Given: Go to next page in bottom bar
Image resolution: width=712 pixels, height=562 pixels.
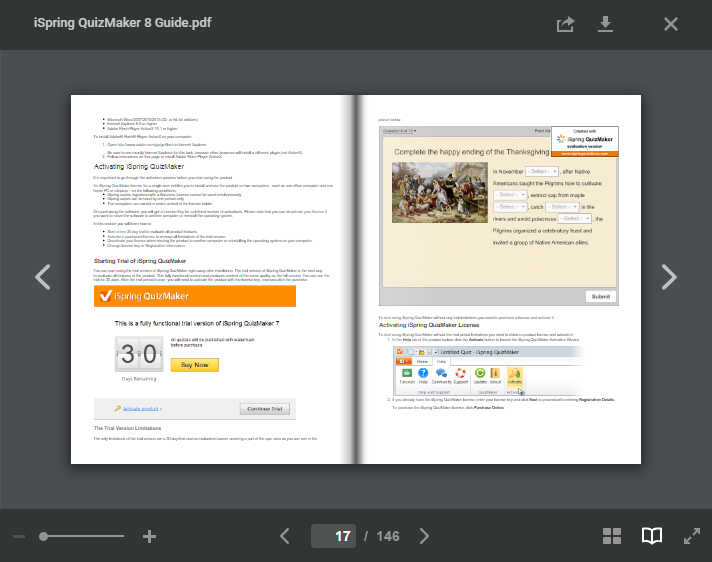Looking at the screenshot, I should 424,536.
